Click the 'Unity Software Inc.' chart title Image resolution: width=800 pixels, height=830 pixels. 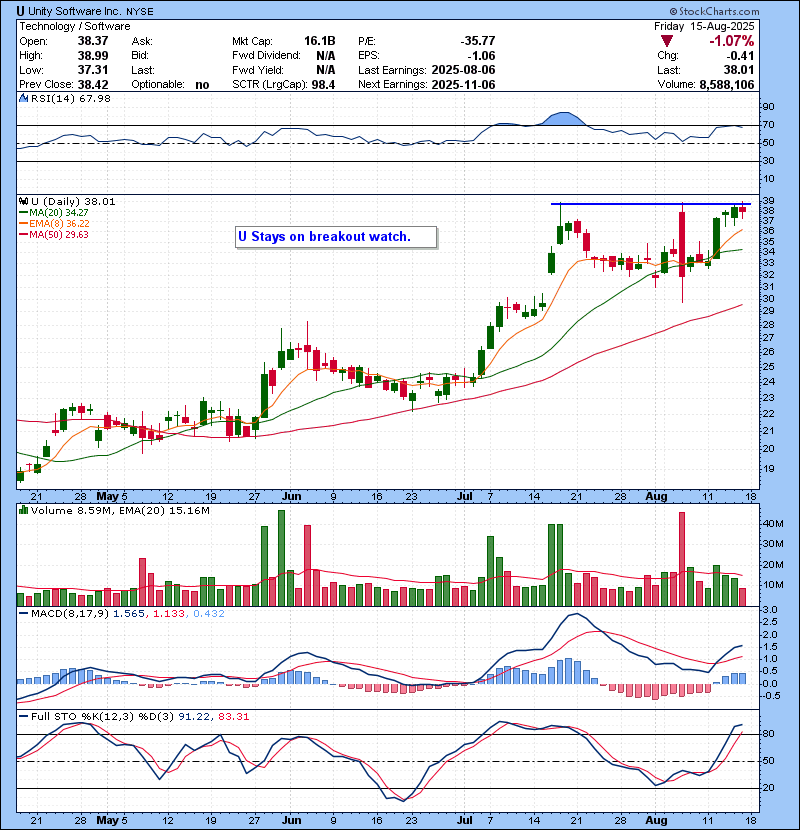pos(75,11)
